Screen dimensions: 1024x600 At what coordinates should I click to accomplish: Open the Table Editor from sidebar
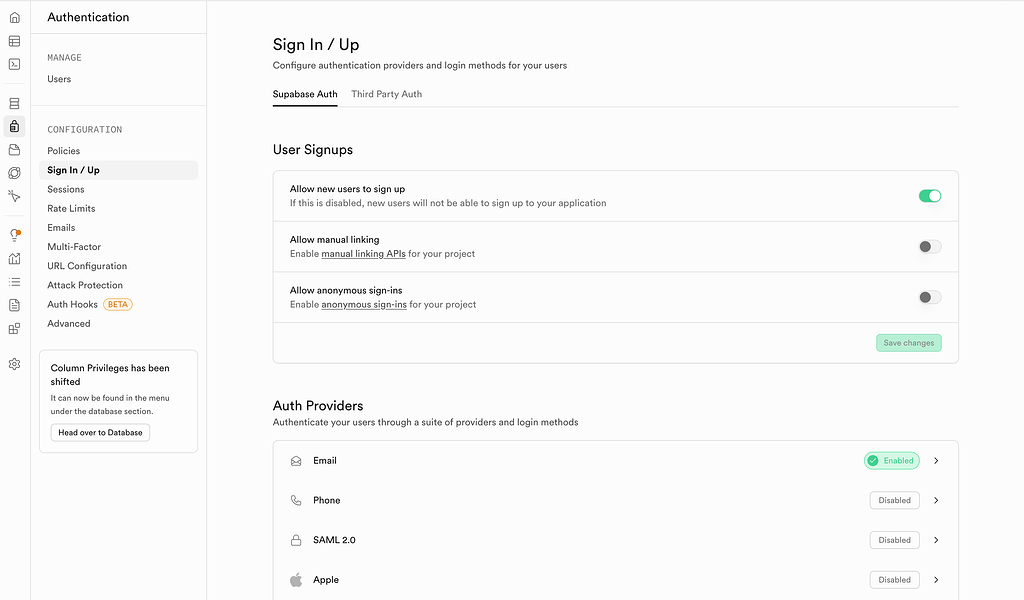(x=14, y=41)
